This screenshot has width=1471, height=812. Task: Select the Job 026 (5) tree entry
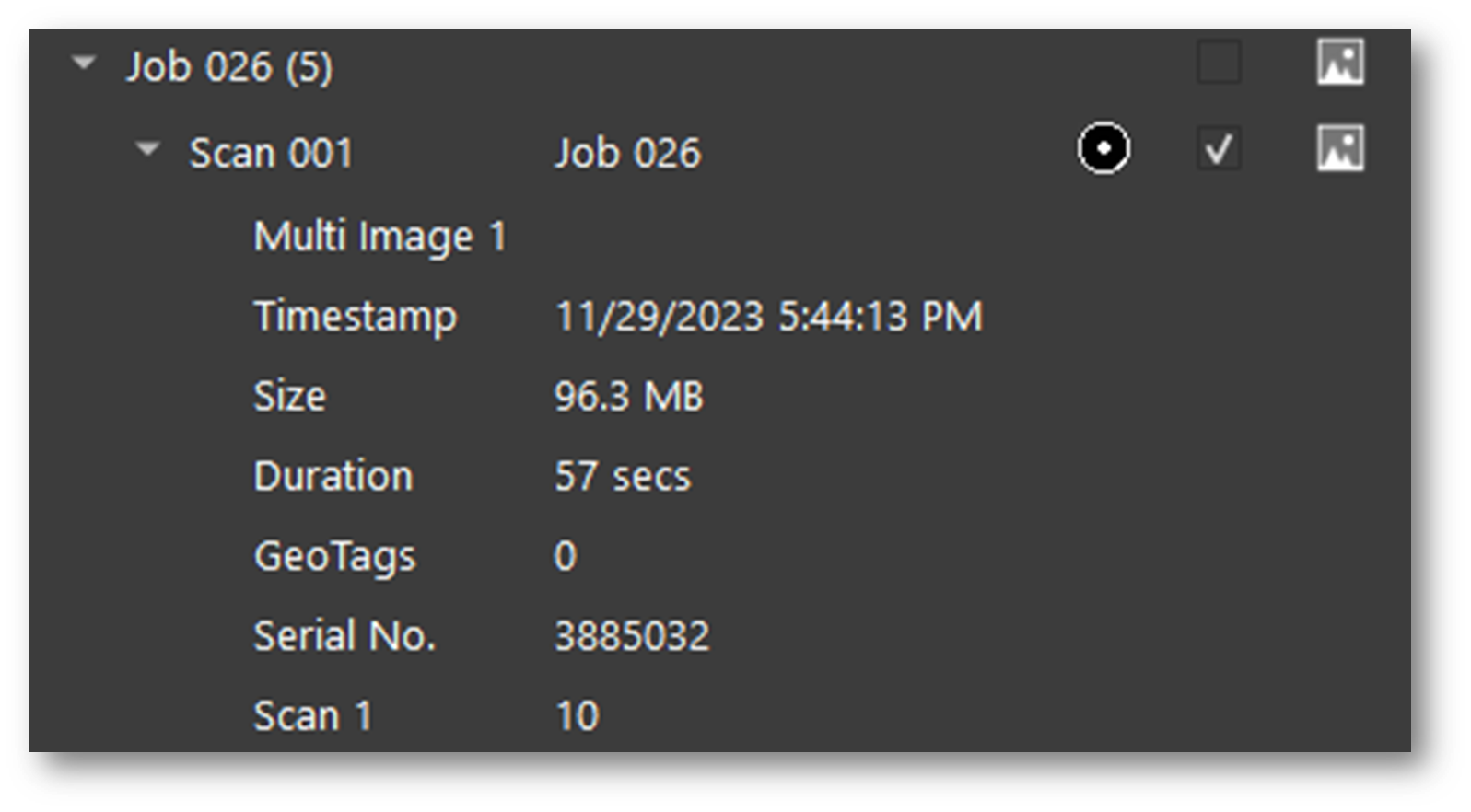click(x=229, y=67)
